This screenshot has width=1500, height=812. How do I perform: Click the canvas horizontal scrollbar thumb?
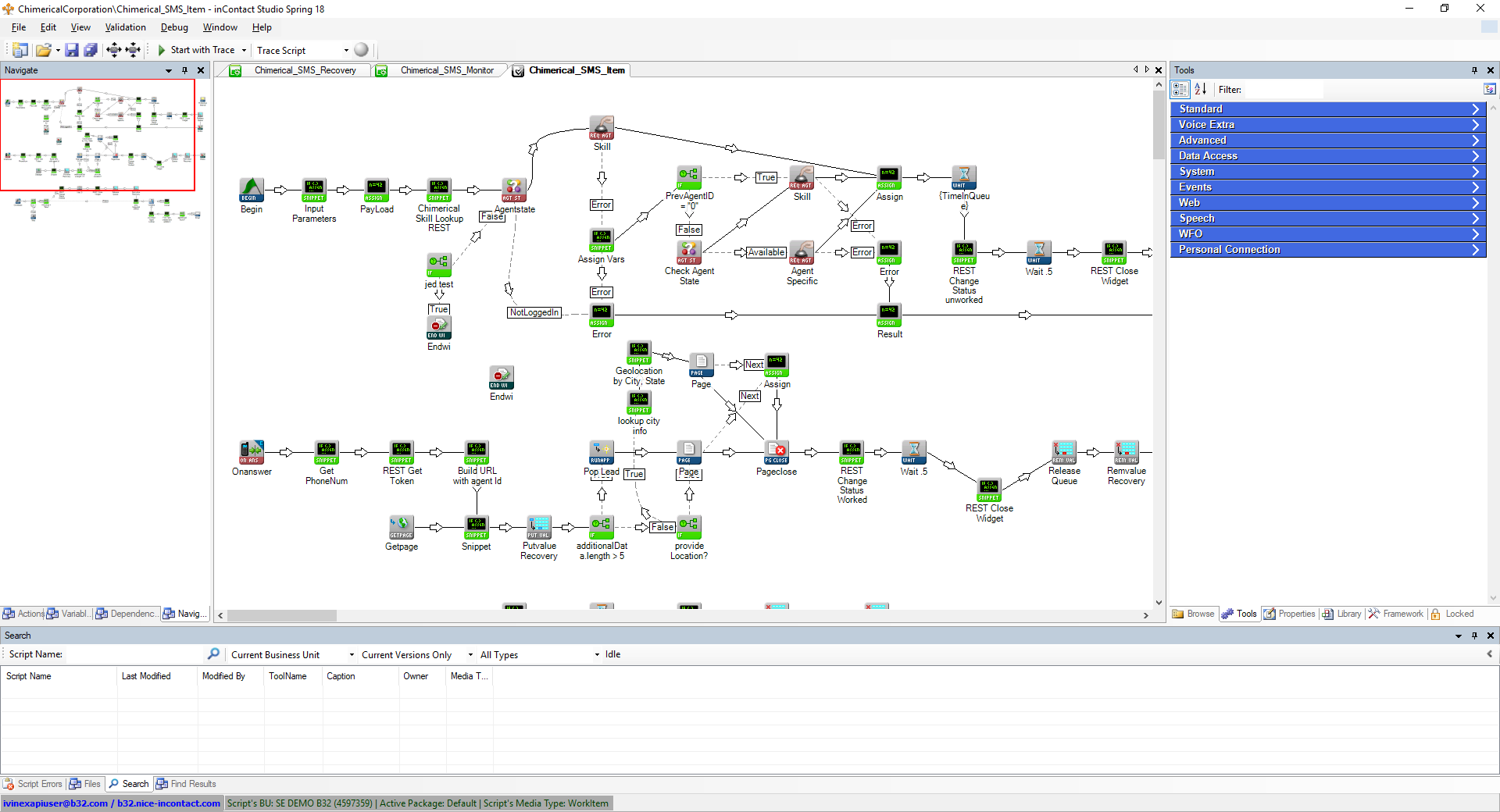[282, 615]
